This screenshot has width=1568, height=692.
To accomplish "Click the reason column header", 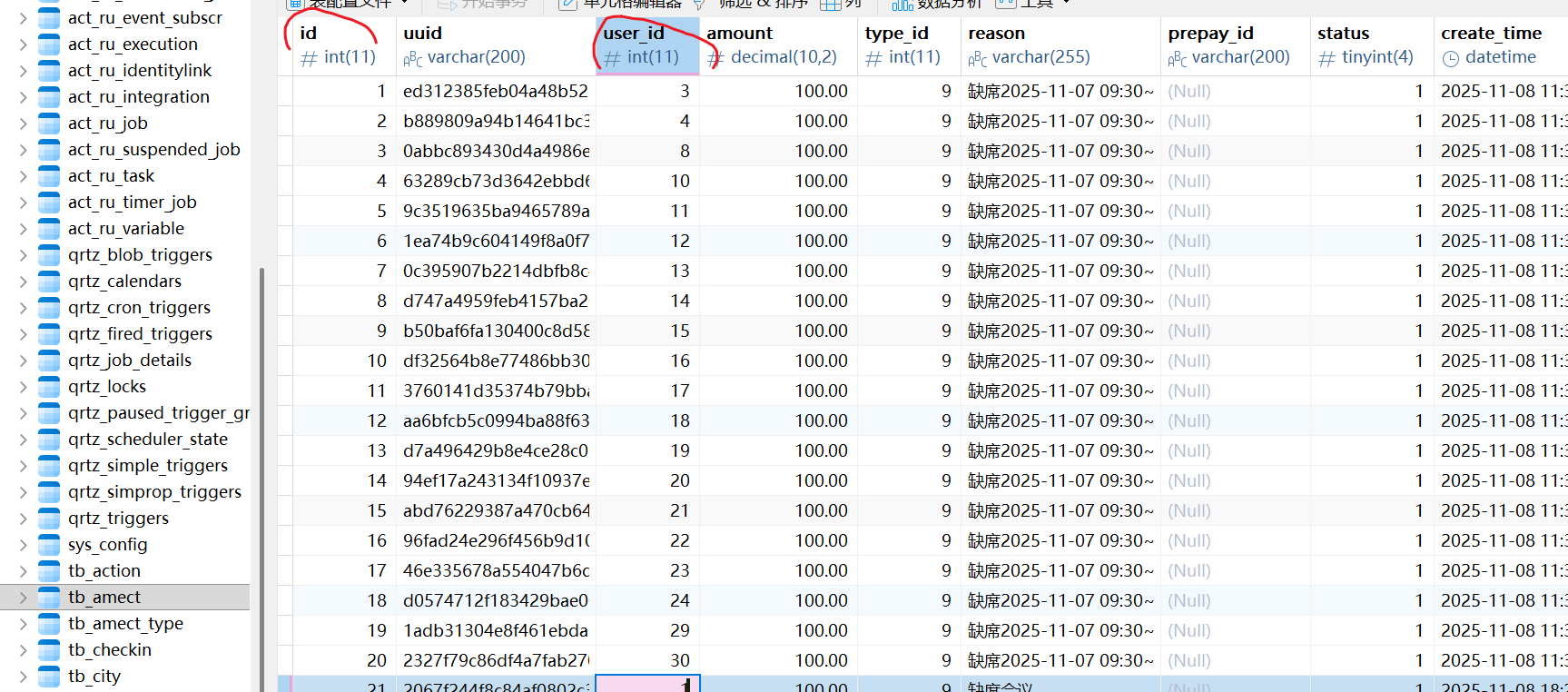I will pos(1060,45).
